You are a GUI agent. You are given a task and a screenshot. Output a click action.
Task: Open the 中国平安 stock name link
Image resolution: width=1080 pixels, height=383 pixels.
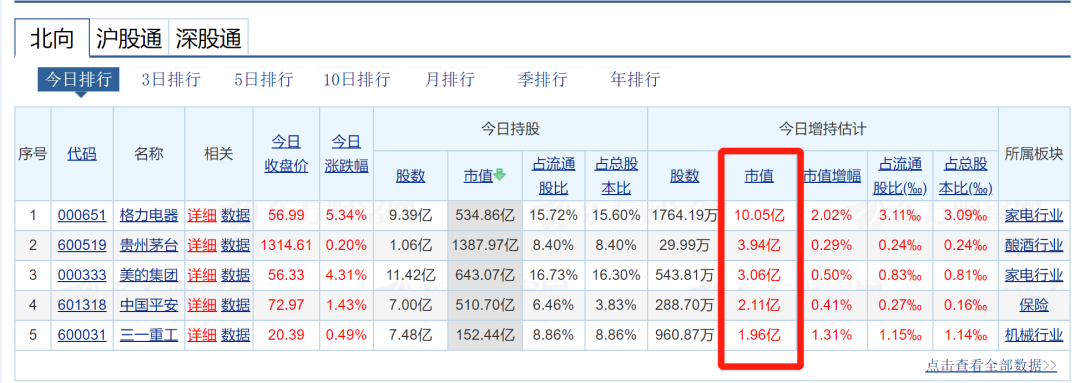(149, 305)
